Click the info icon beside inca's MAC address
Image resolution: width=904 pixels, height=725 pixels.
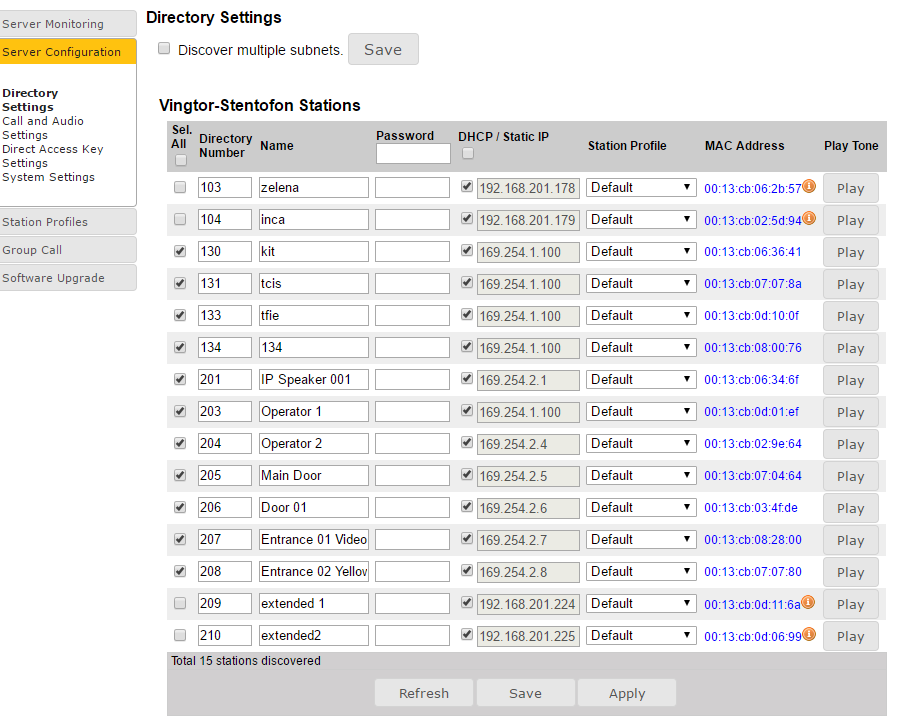click(x=809, y=218)
